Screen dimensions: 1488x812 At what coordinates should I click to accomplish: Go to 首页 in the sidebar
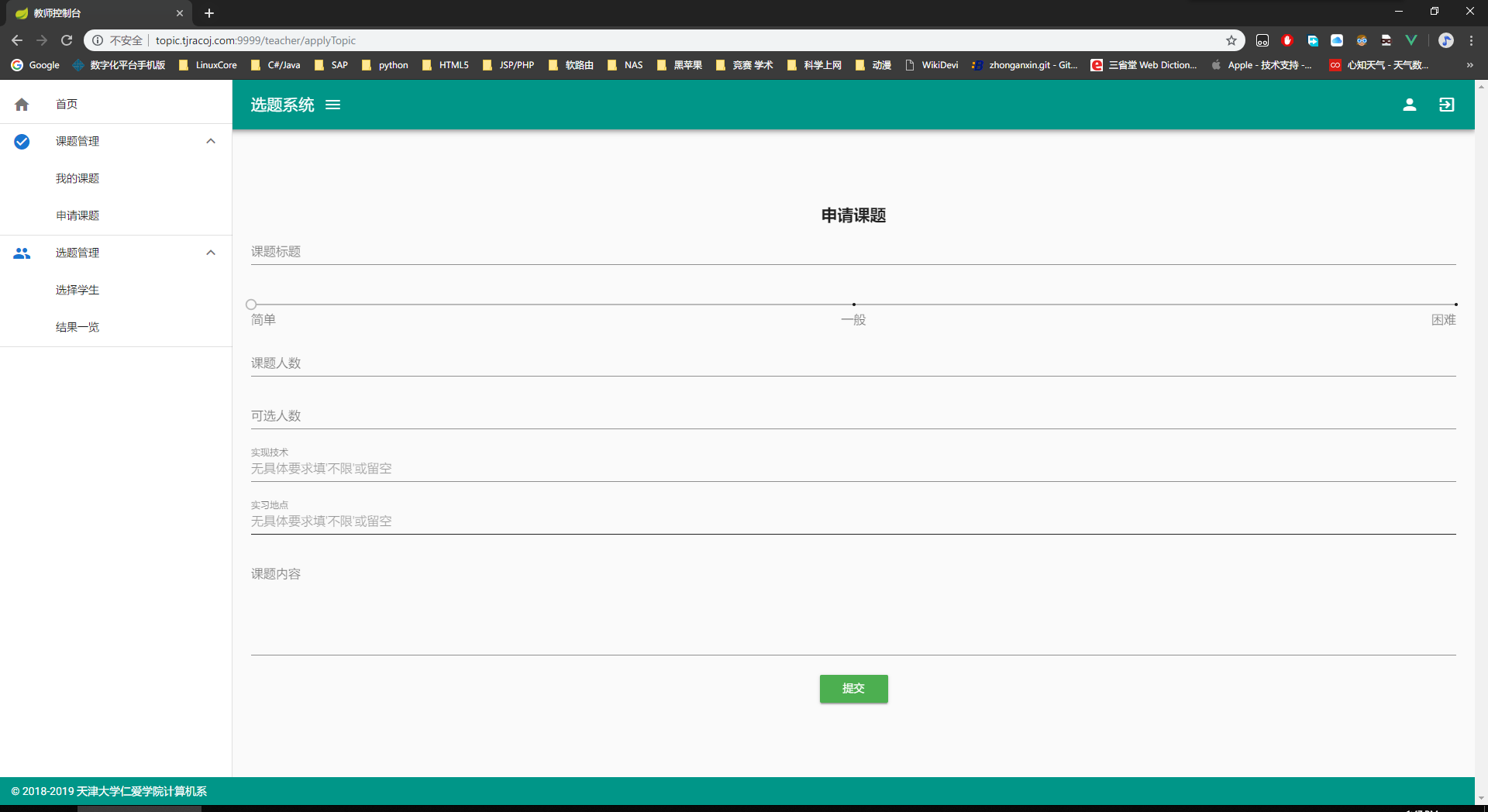pos(116,105)
